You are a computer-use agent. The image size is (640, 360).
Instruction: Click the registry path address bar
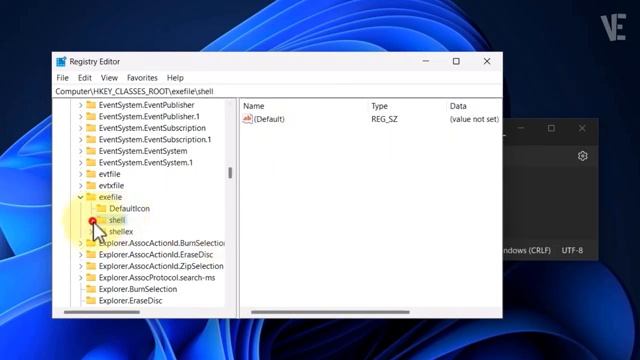pos(278,91)
